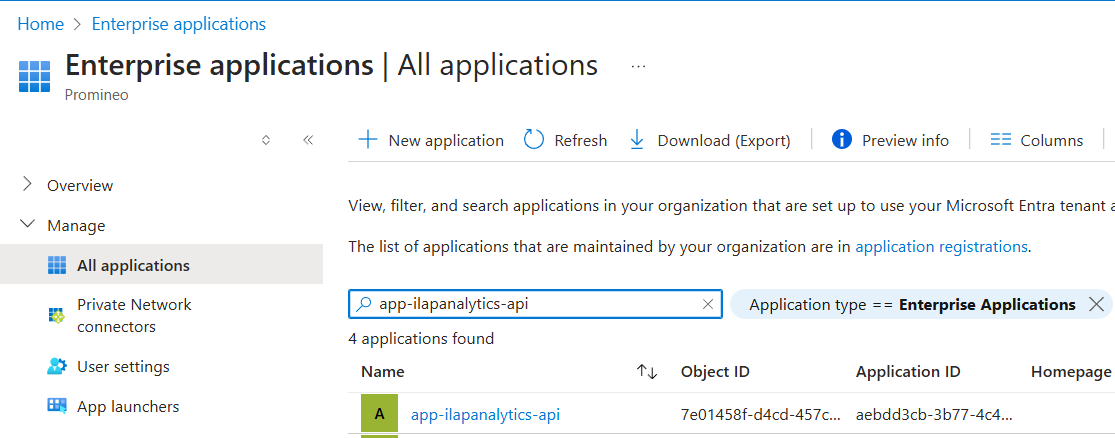Click the Promineo tenant name
The height and width of the screenshot is (438, 1115).
click(x=97, y=95)
